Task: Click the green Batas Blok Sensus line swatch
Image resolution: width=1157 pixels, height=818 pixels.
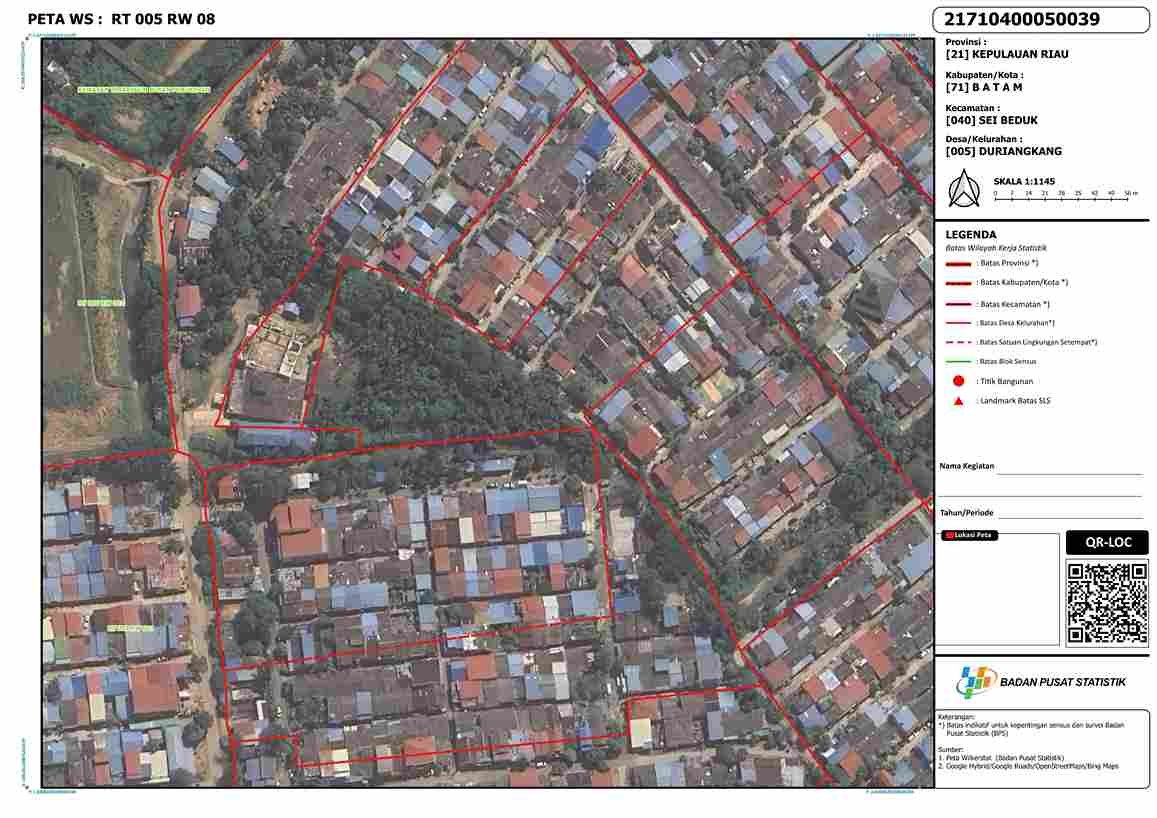Action: pos(958,361)
